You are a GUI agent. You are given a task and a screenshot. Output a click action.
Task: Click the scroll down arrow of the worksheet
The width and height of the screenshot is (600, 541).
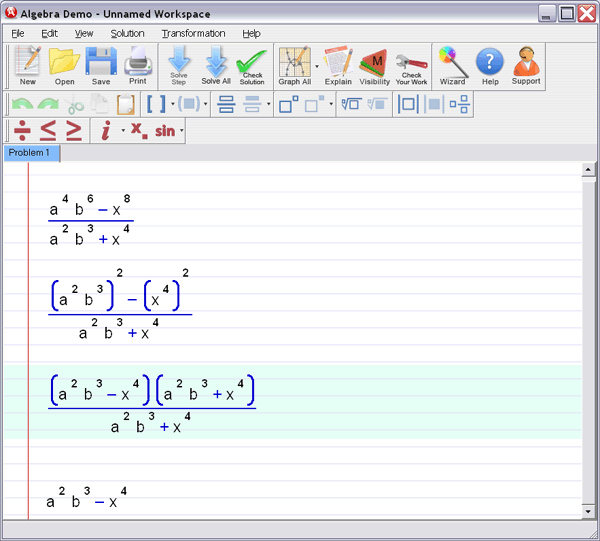pyautogui.click(x=589, y=511)
